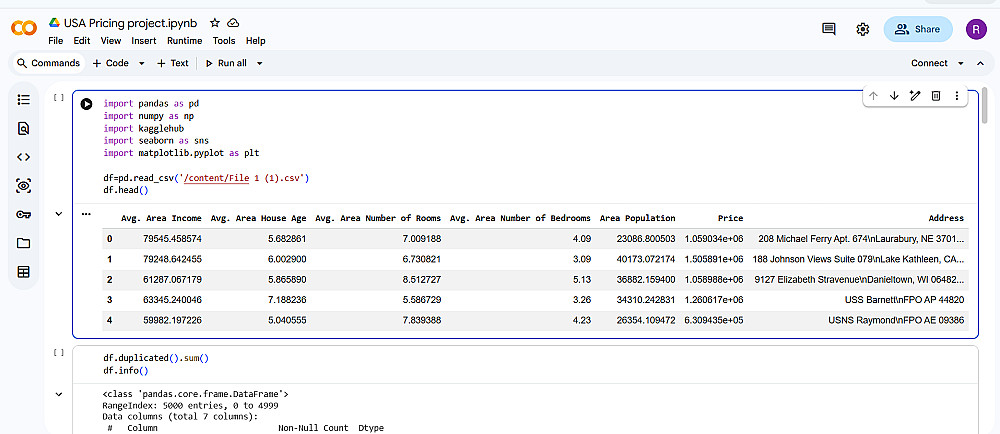Collapse the df.info output

[x=59, y=394]
